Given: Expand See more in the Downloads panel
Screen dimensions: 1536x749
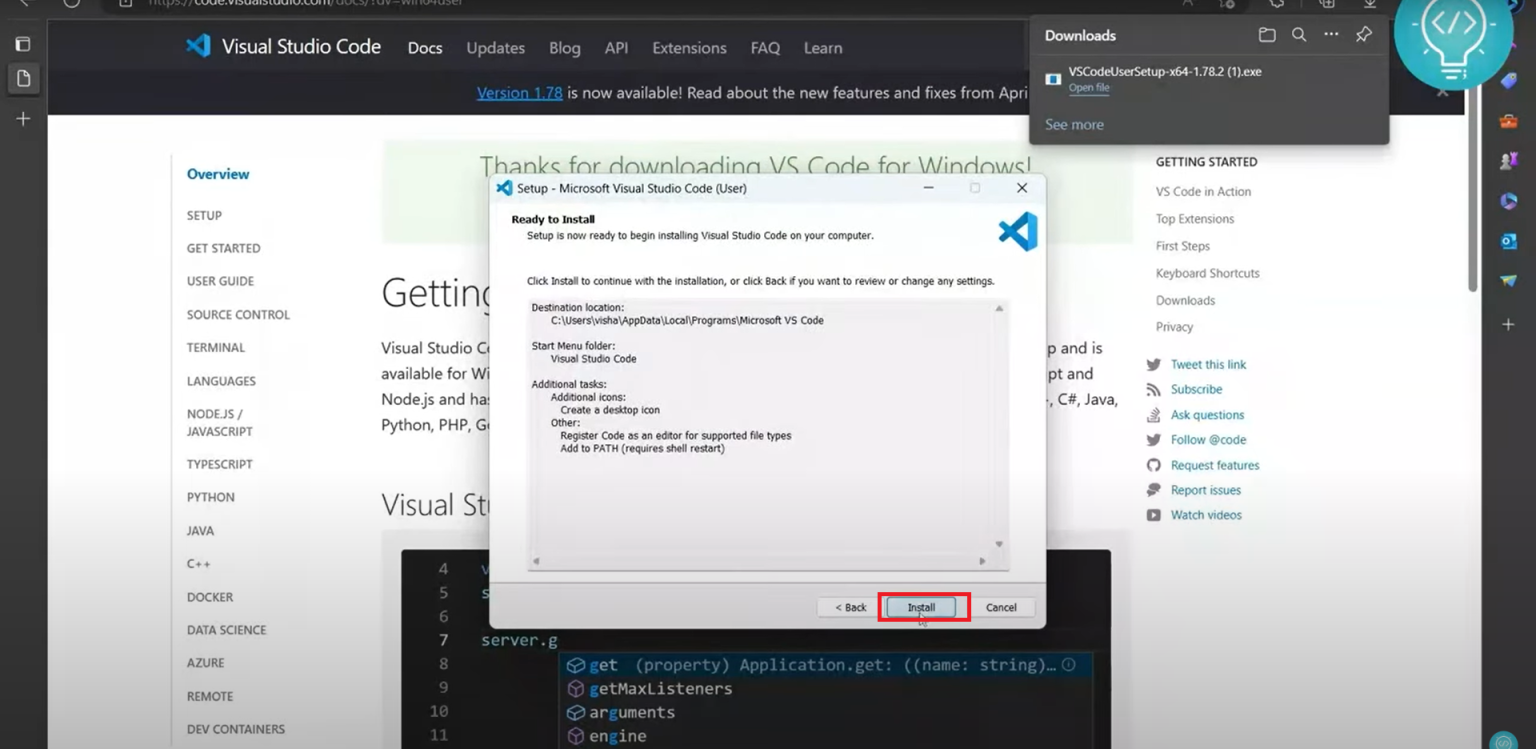Looking at the screenshot, I should point(1074,124).
